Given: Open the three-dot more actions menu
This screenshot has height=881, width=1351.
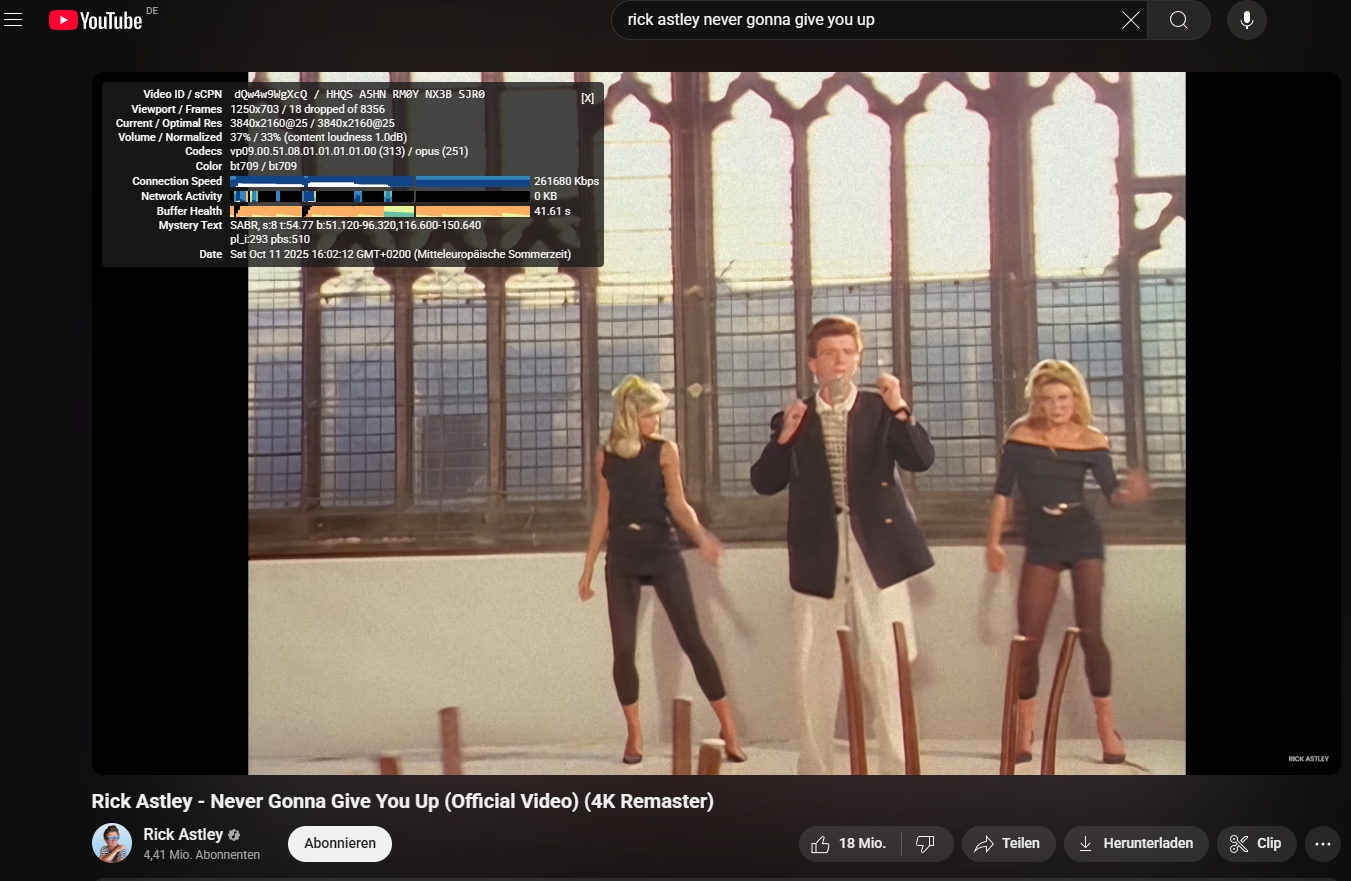Looking at the screenshot, I should [1323, 844].
